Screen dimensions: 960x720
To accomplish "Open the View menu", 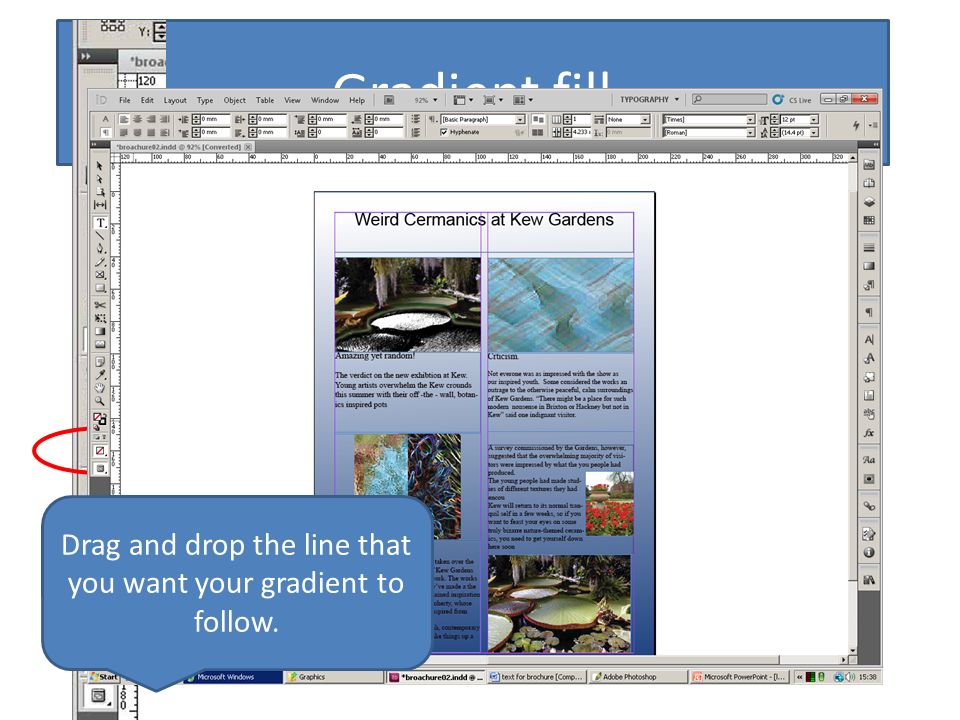I will click(292, 100).
